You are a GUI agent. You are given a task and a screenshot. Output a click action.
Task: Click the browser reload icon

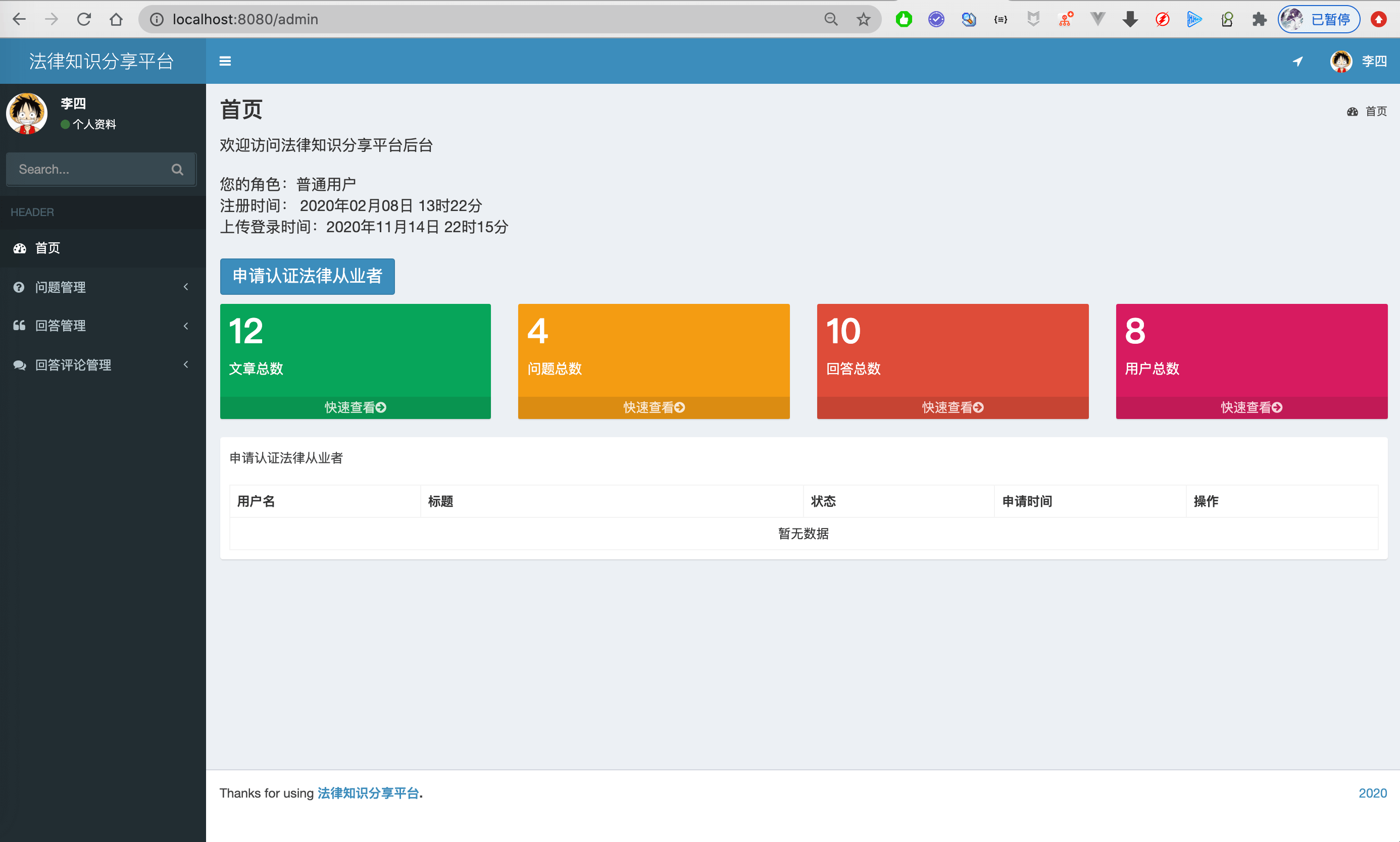[84, 19]
